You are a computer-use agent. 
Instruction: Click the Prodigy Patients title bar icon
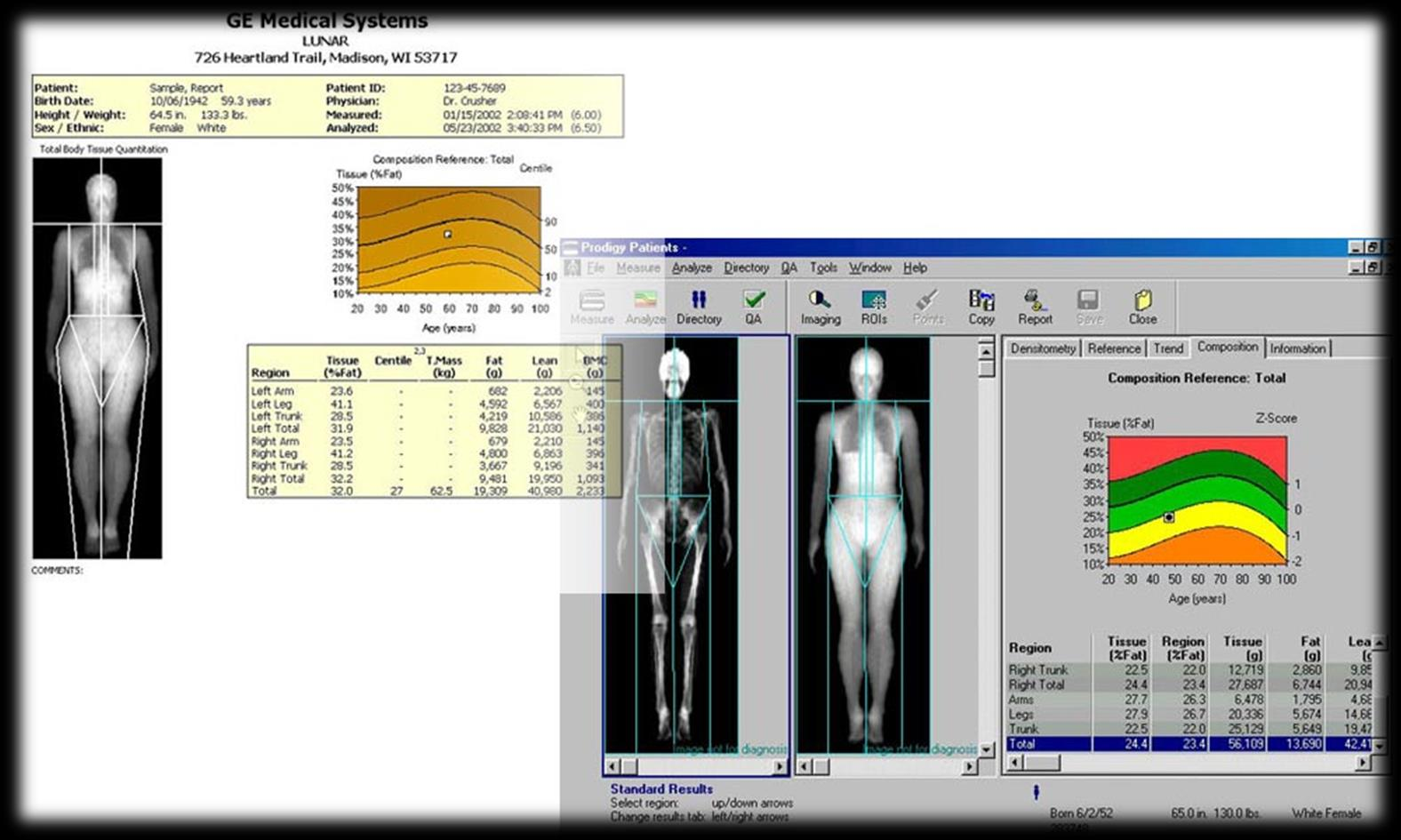tap(571, 247)
